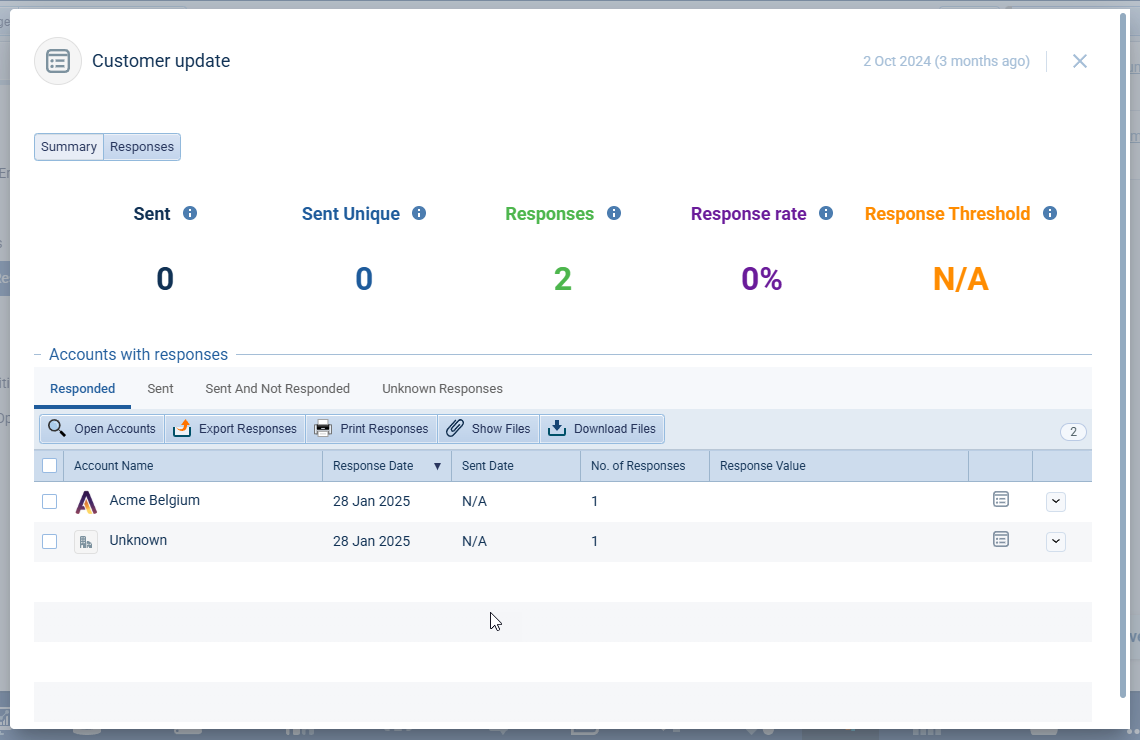Open the Acme Belgium company logo icon
Image resolution: width=1140 pixels, height=740 pixels.
(x=86, y=500)
